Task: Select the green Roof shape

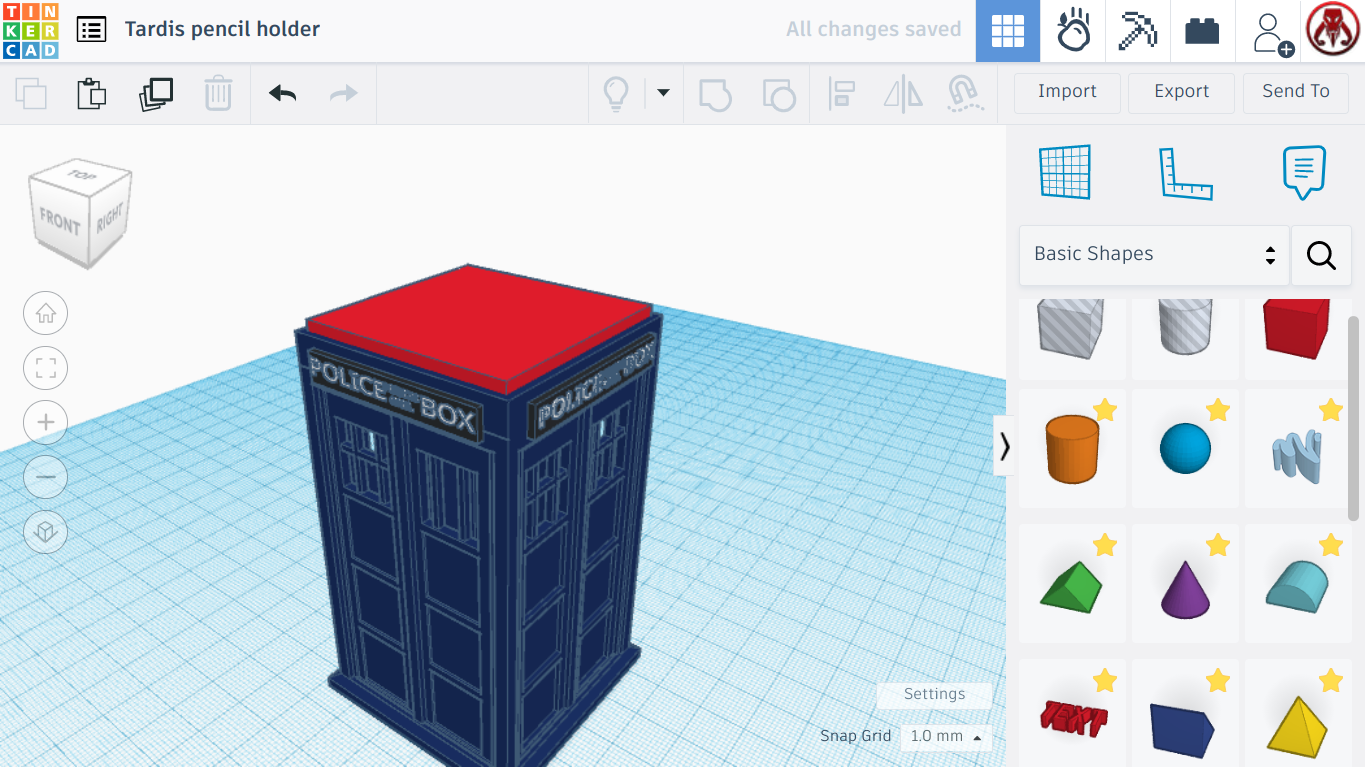Action: (1072, 584)
